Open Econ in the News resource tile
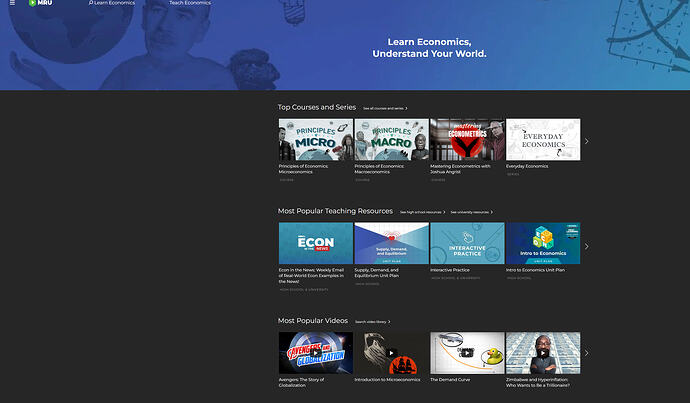The image size is (690, 403). [x=315, y=243]
